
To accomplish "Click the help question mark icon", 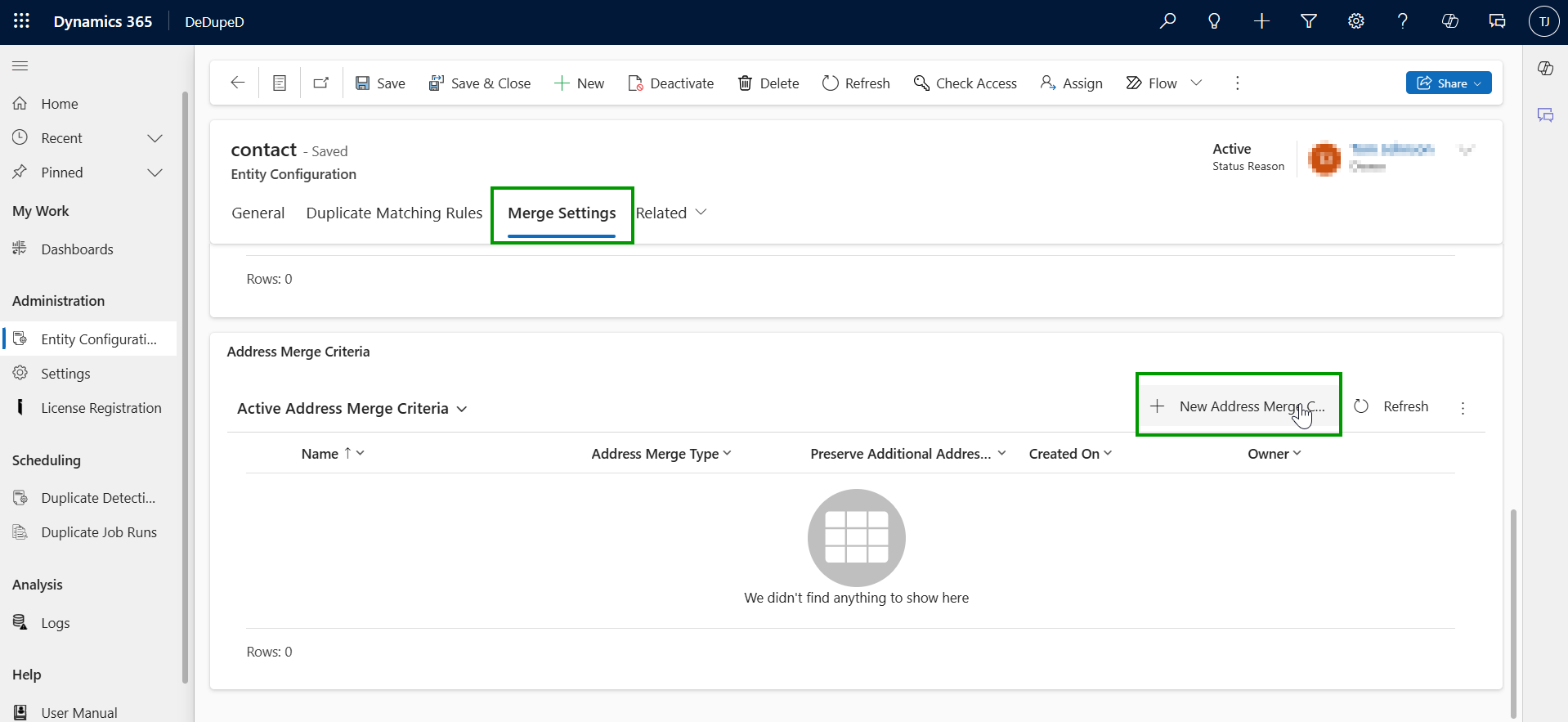I will pos(1402,21).
